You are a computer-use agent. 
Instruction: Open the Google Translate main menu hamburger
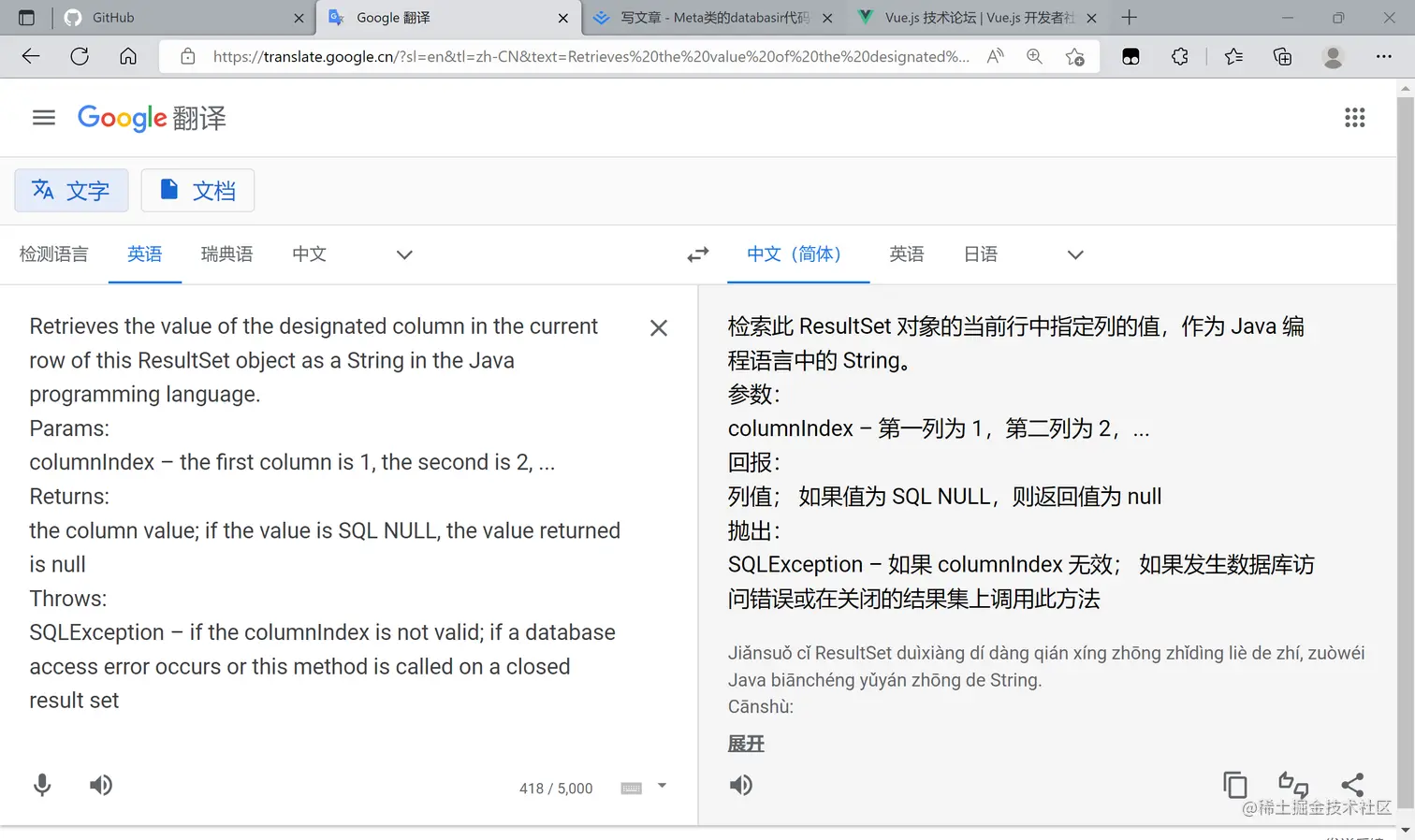click(x=44, y=118)
